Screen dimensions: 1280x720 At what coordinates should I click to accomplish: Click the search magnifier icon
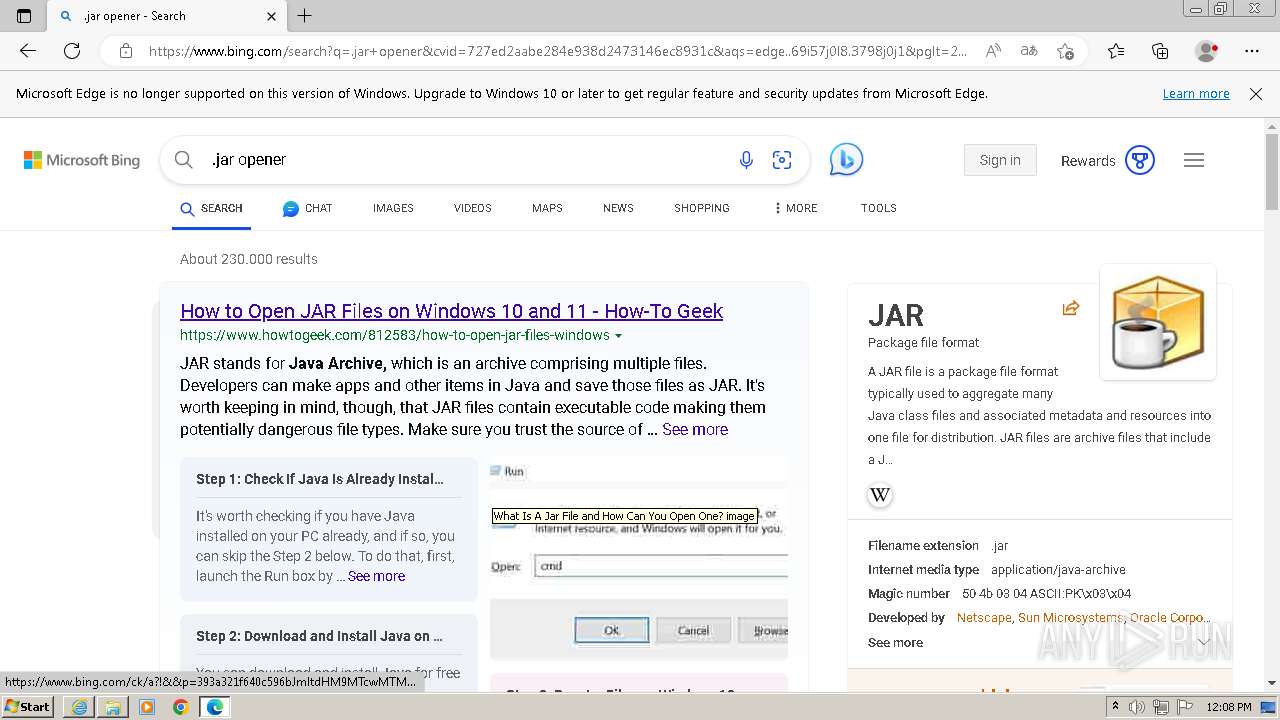coord(183,160)
